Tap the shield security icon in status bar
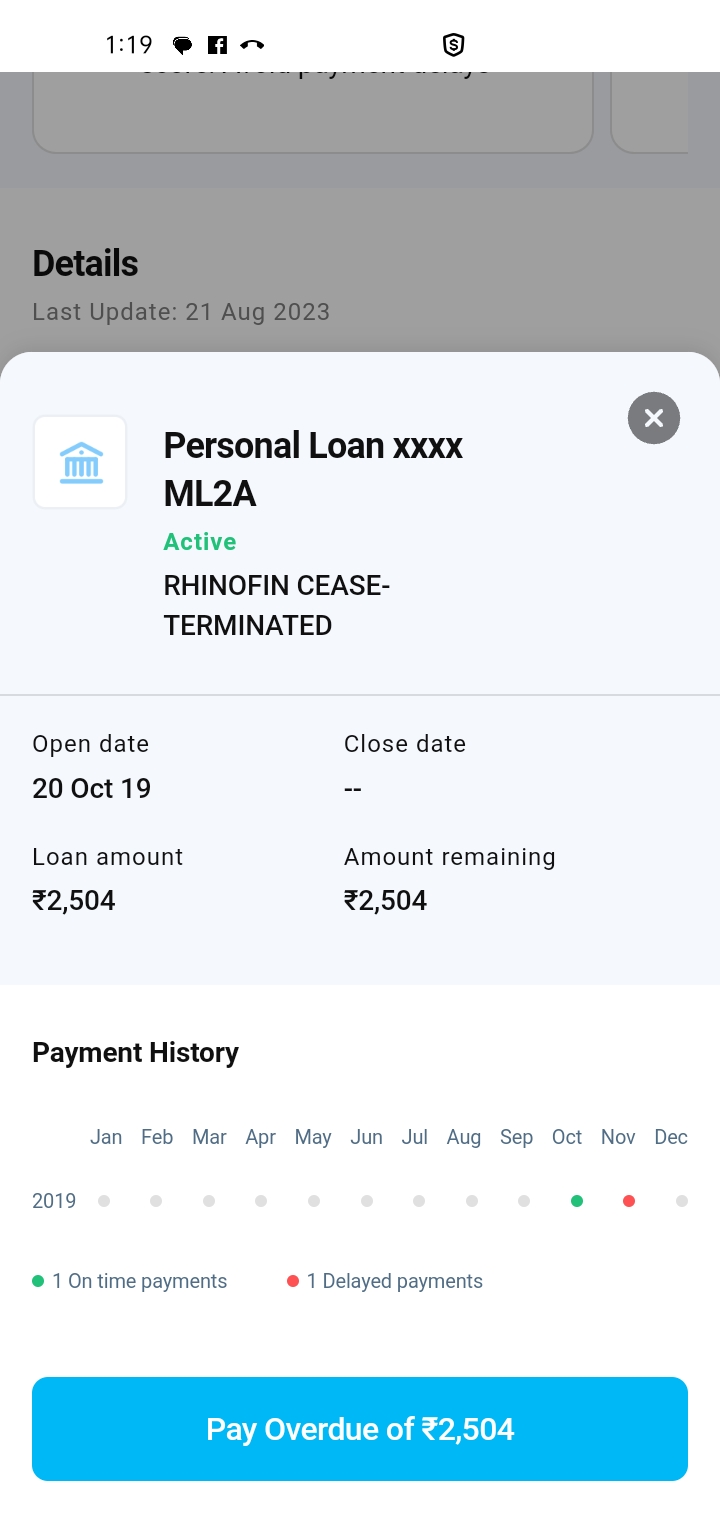The width and height of the screenshot is (720, 1537). pyautogui.click(x=454, y=45)
